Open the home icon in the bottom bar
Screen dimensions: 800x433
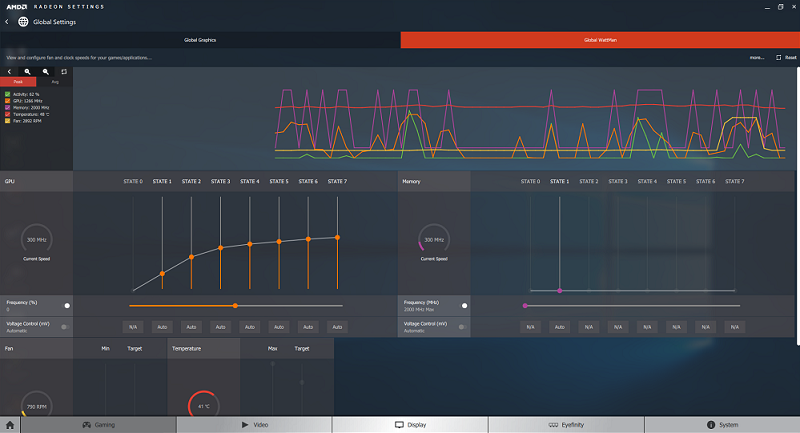click(x=10, y=425)
